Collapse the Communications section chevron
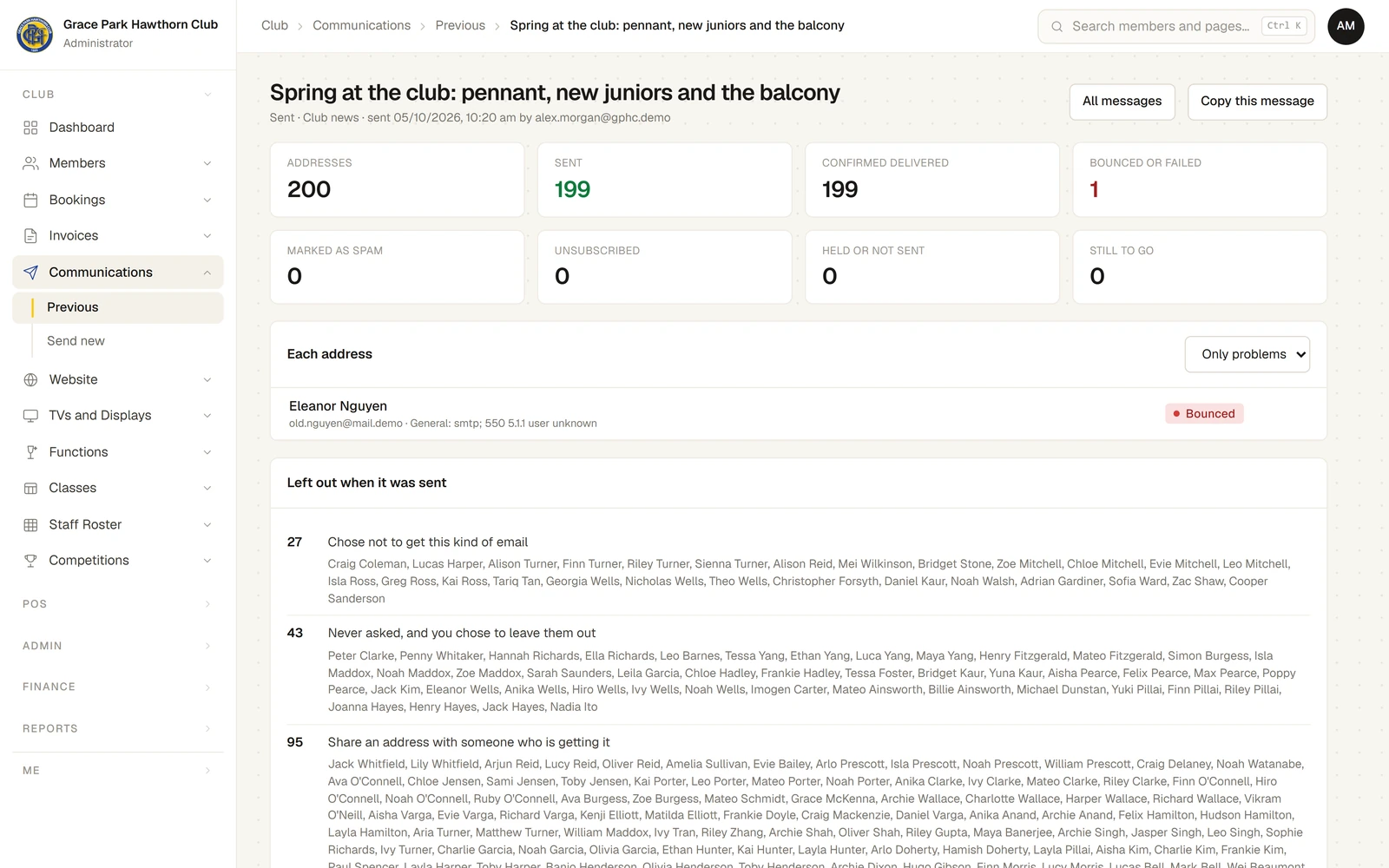The width and height of the screenshot is (1389, 868). click(x=207, y=273)
